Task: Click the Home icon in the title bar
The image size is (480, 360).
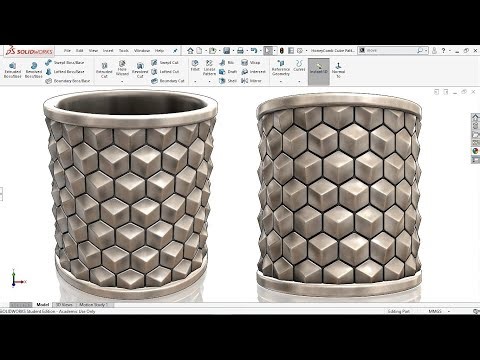Action: (x=190, y=51)
